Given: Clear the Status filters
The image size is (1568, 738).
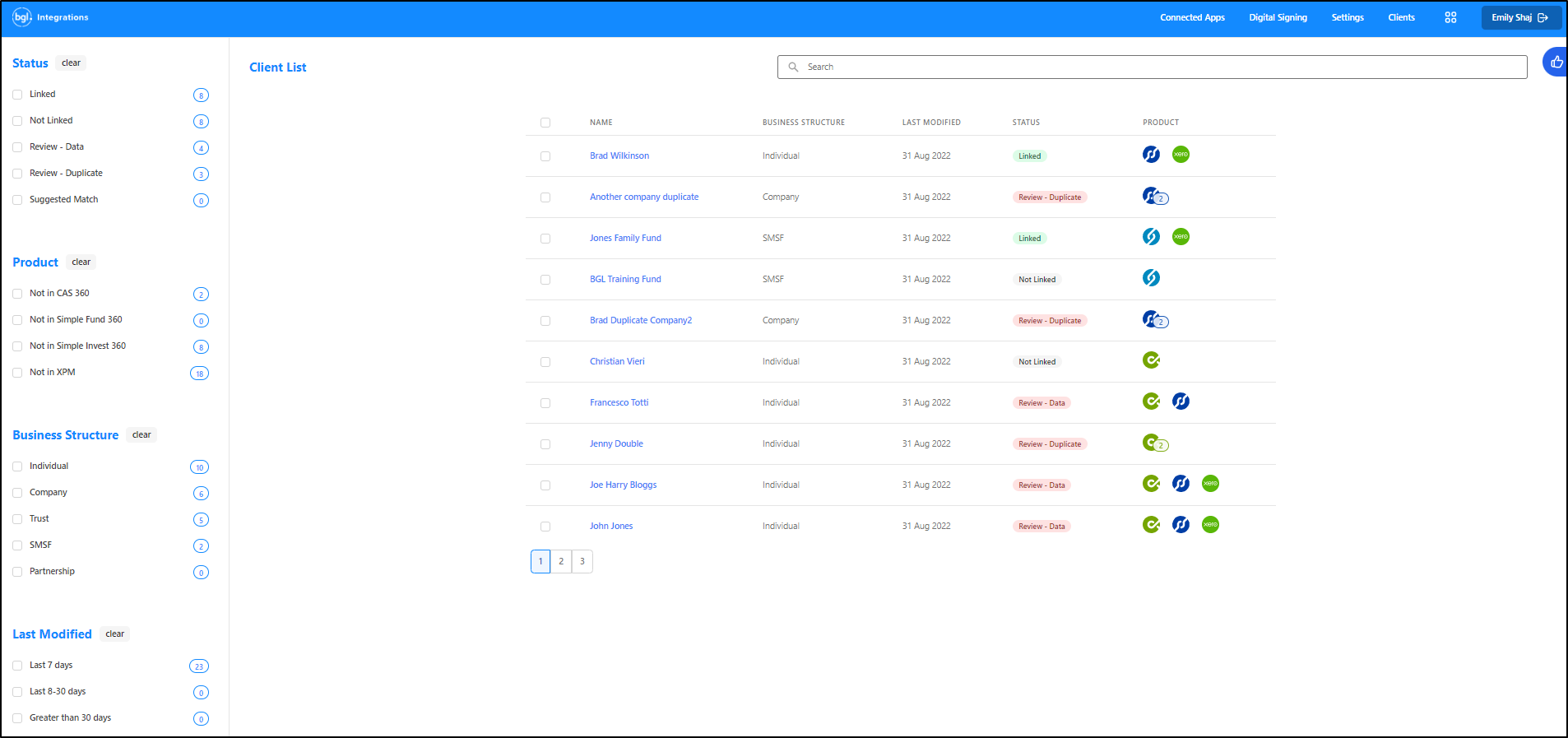Looking at the screenshot, I should tap(71, 63).
